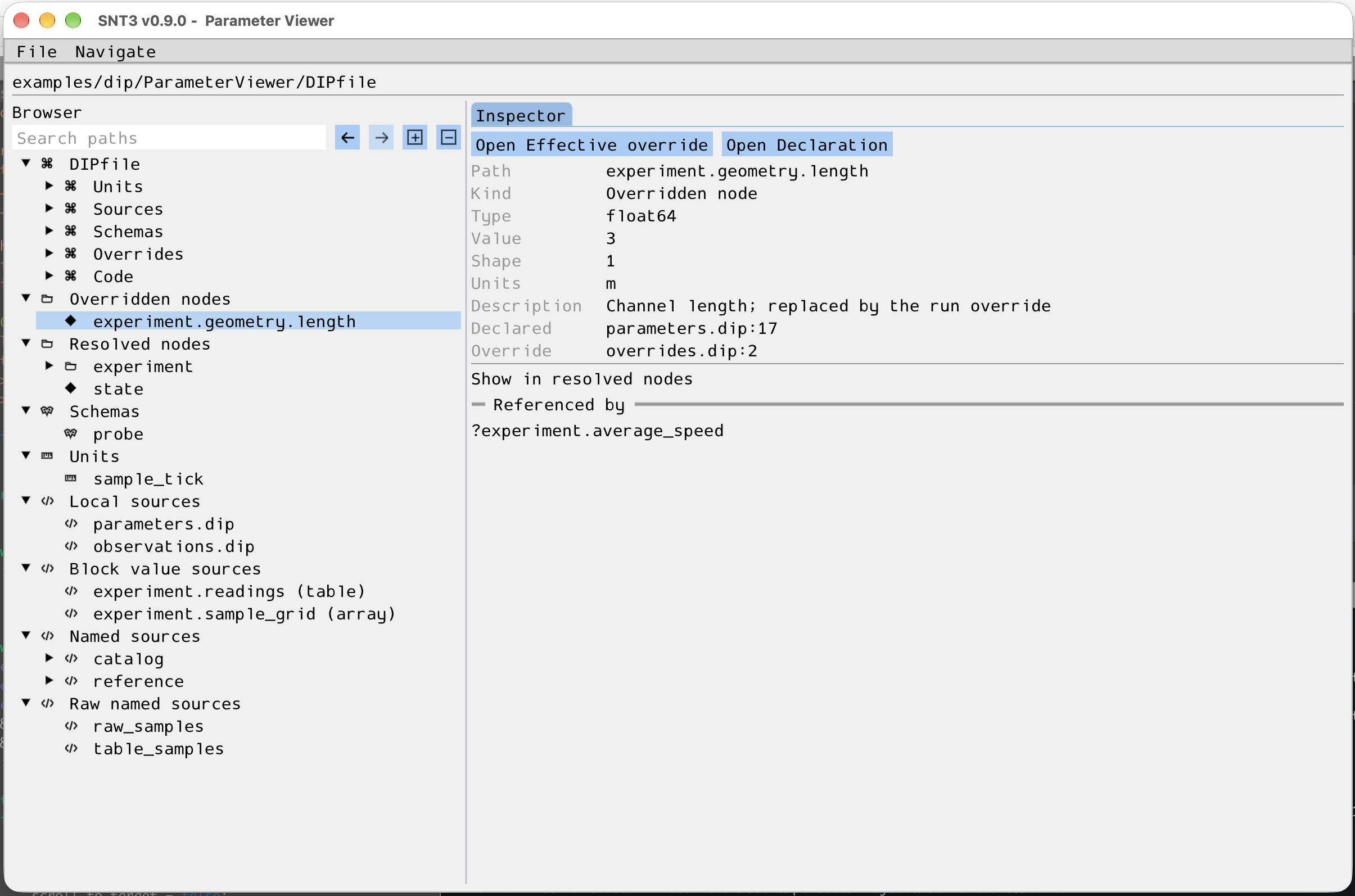Expand the reference named source
1355x896 pixels.
tap(49, 680)
